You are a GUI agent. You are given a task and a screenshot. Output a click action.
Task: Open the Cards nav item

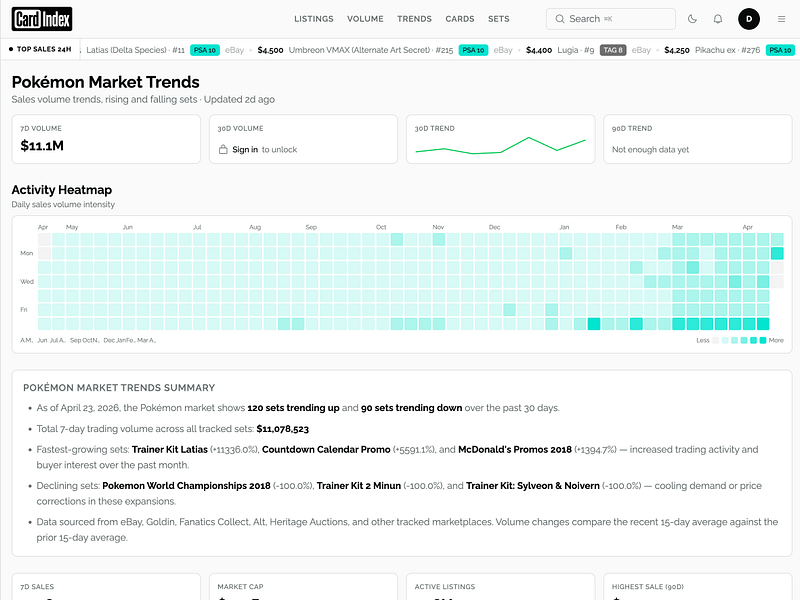pos(460,19)
